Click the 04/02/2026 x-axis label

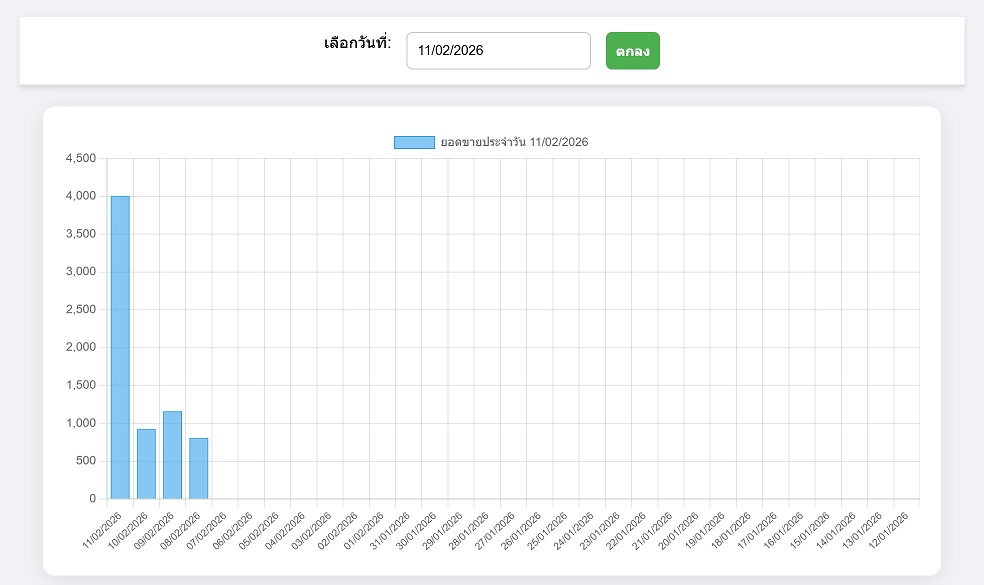coord(286,530)
